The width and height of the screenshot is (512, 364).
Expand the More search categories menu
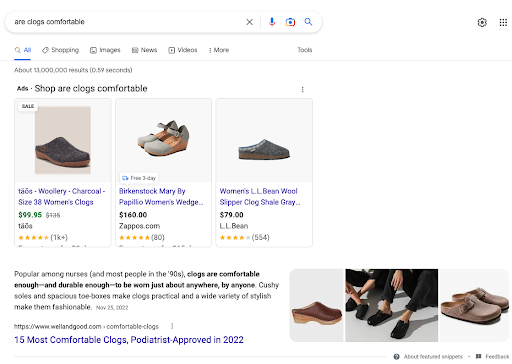[219, 50]
